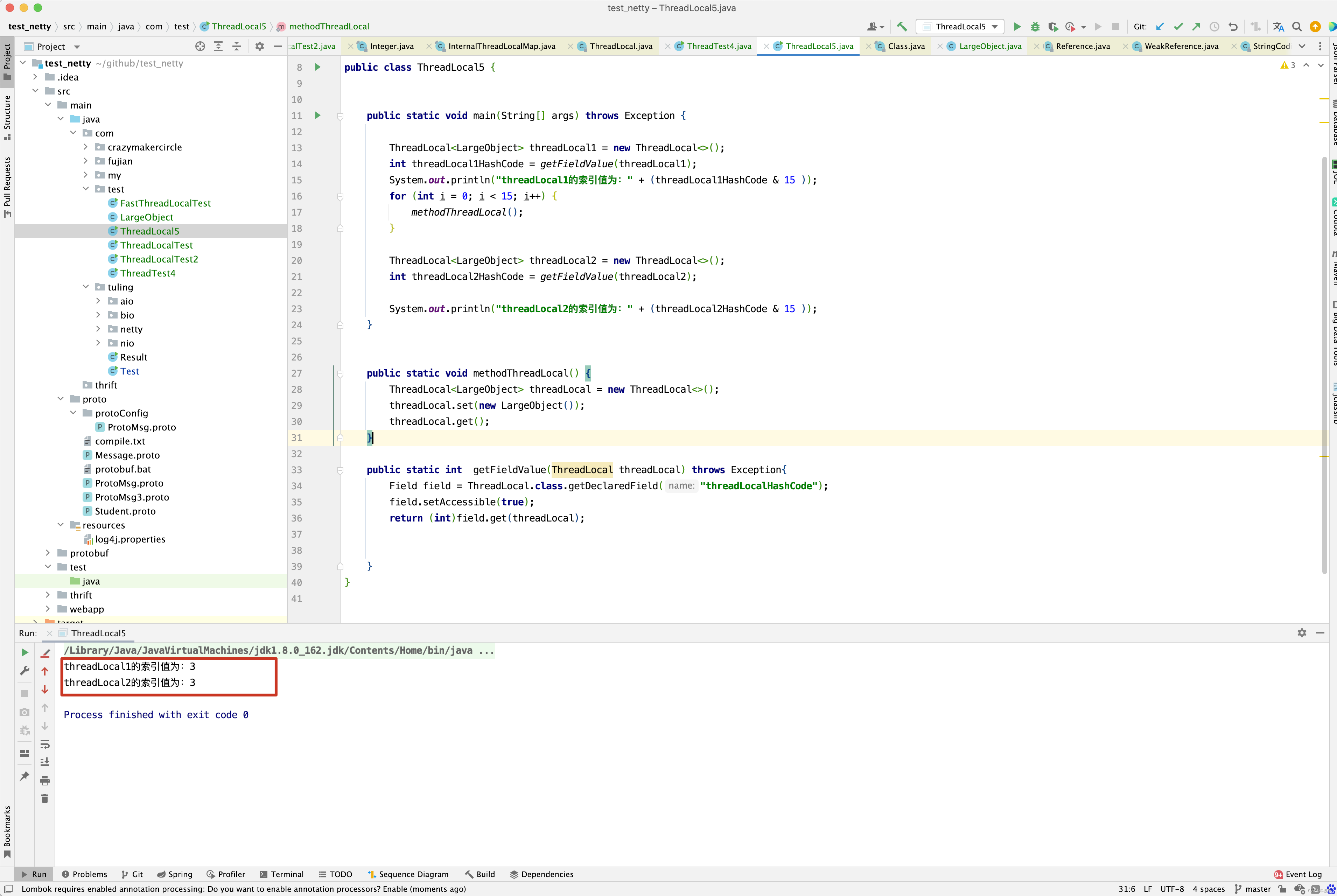The height and width of the screenshot is (896, 1337).
Task: Toggle scroll to end in Run console
Action: [44, 762]
